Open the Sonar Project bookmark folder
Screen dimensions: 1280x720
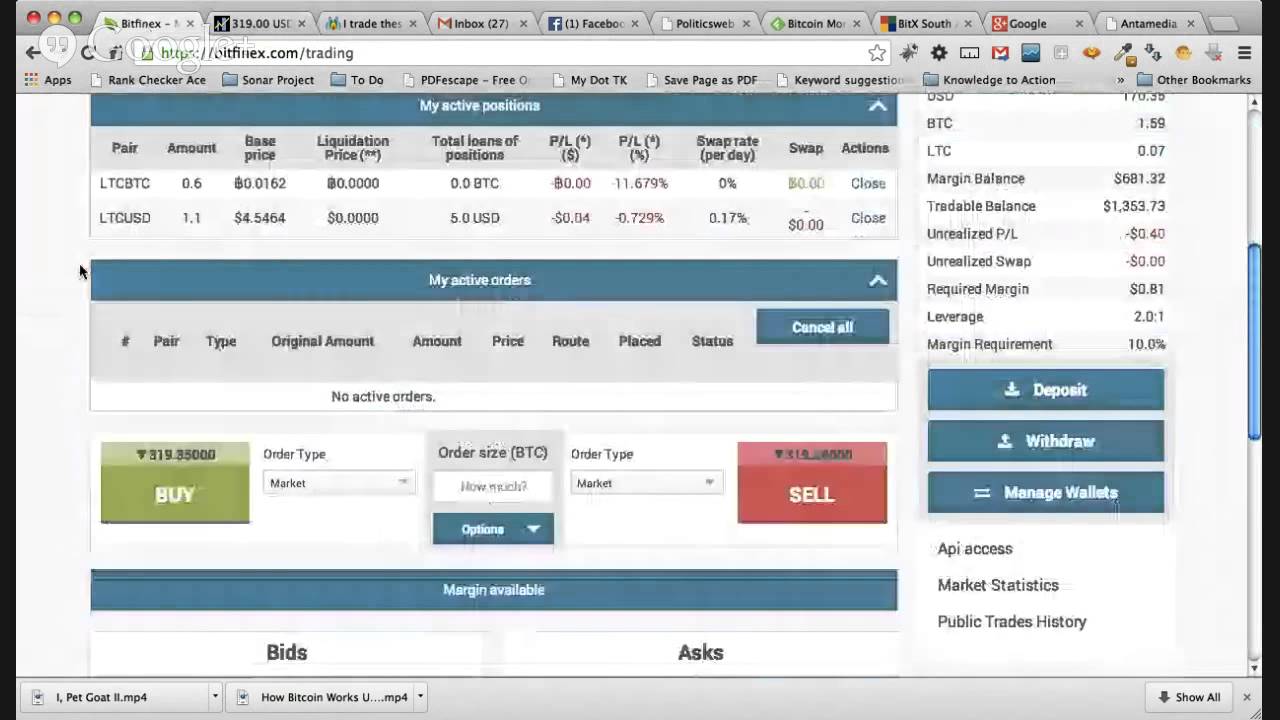pyautogui.click(x=268, y=80)
